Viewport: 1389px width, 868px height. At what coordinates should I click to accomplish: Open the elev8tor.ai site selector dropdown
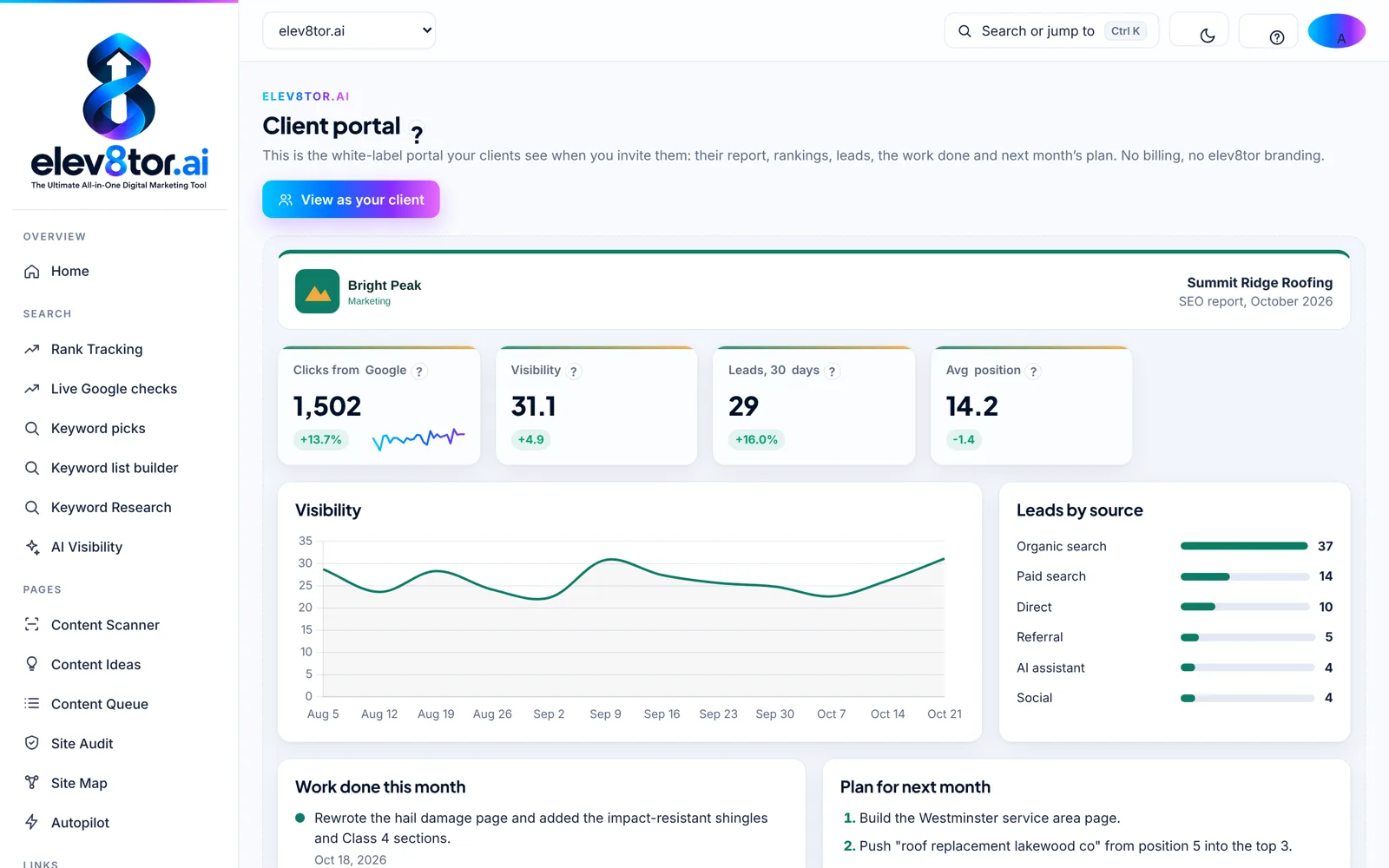(349, 30)
